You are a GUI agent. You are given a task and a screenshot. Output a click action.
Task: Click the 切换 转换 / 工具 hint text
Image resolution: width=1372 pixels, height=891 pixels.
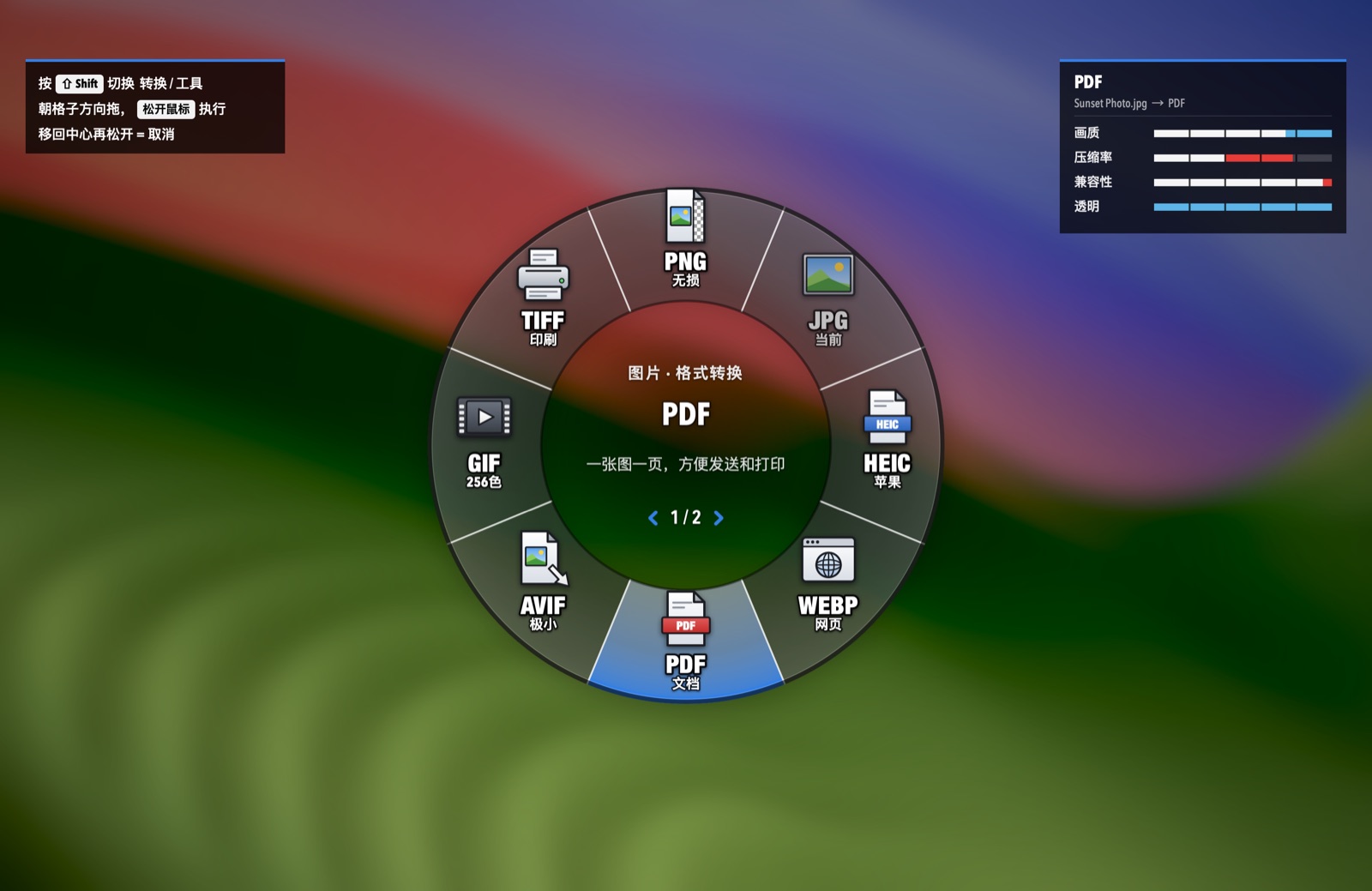(x=155, y=83)
